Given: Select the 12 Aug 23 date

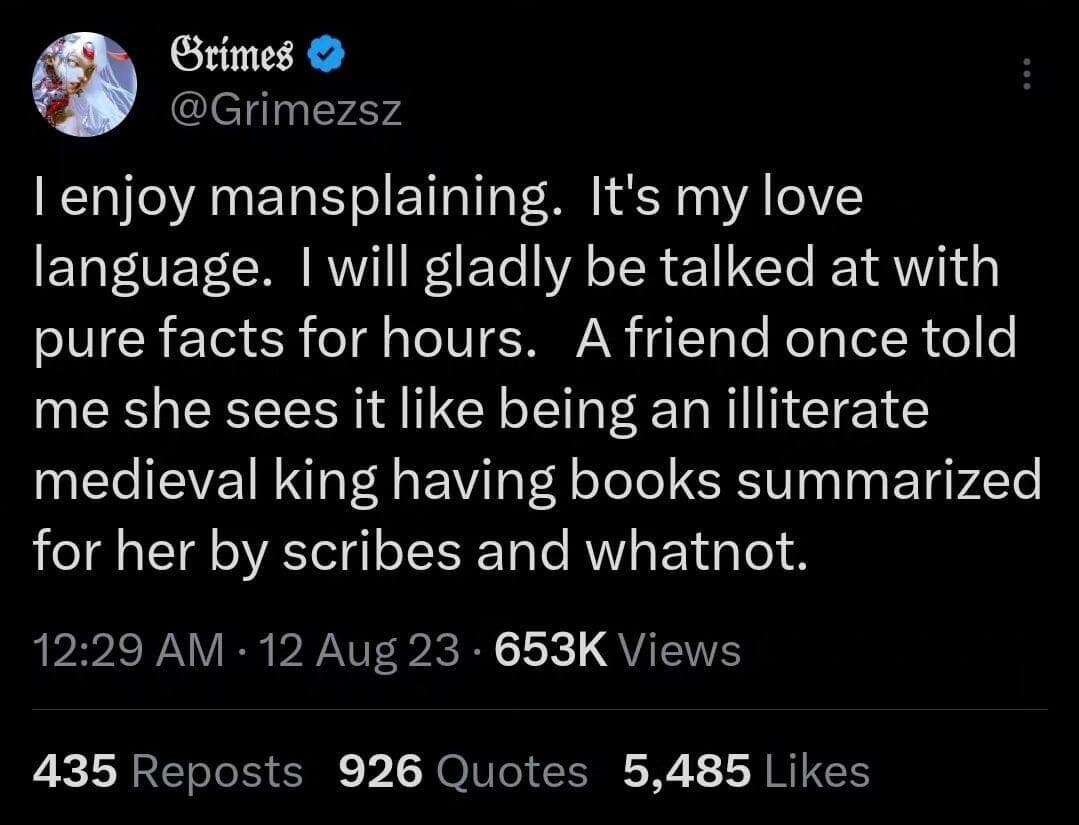Looking at the screenshot, I should 360,650.
